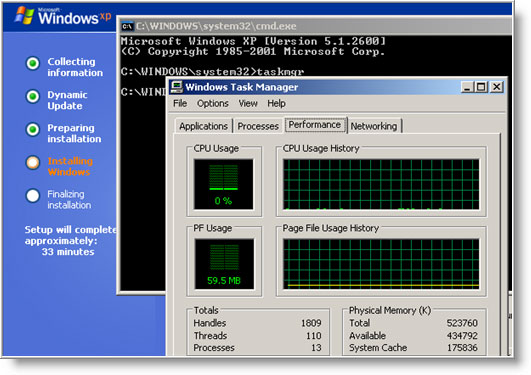Screen dimensions: 531x375
Task: Click the Collecting information step indicator
Action: coord(33,63)
